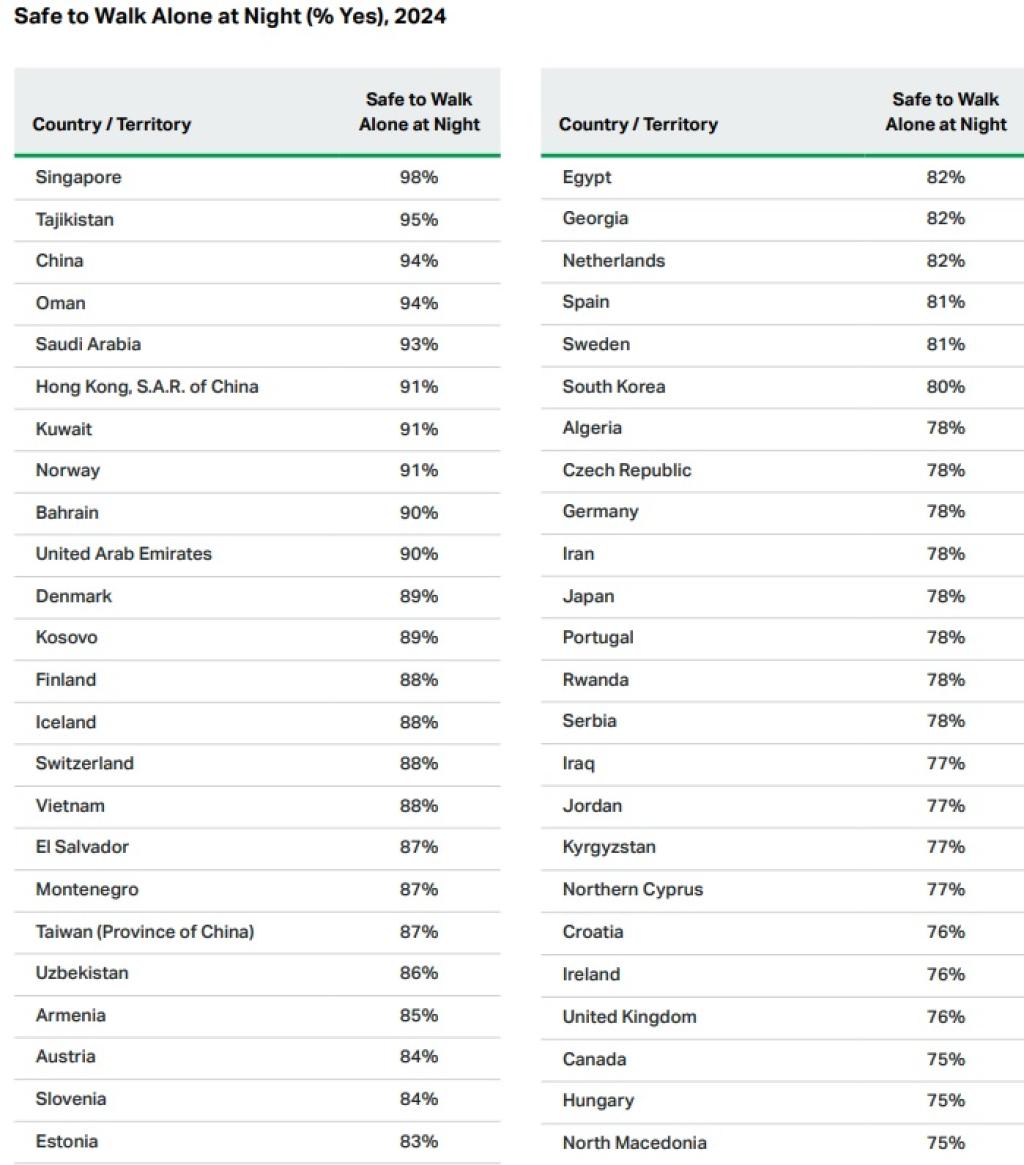Click the North Macedonia entry
The width and height of the screenshot is (1024, 1165).
point(634,1142)
